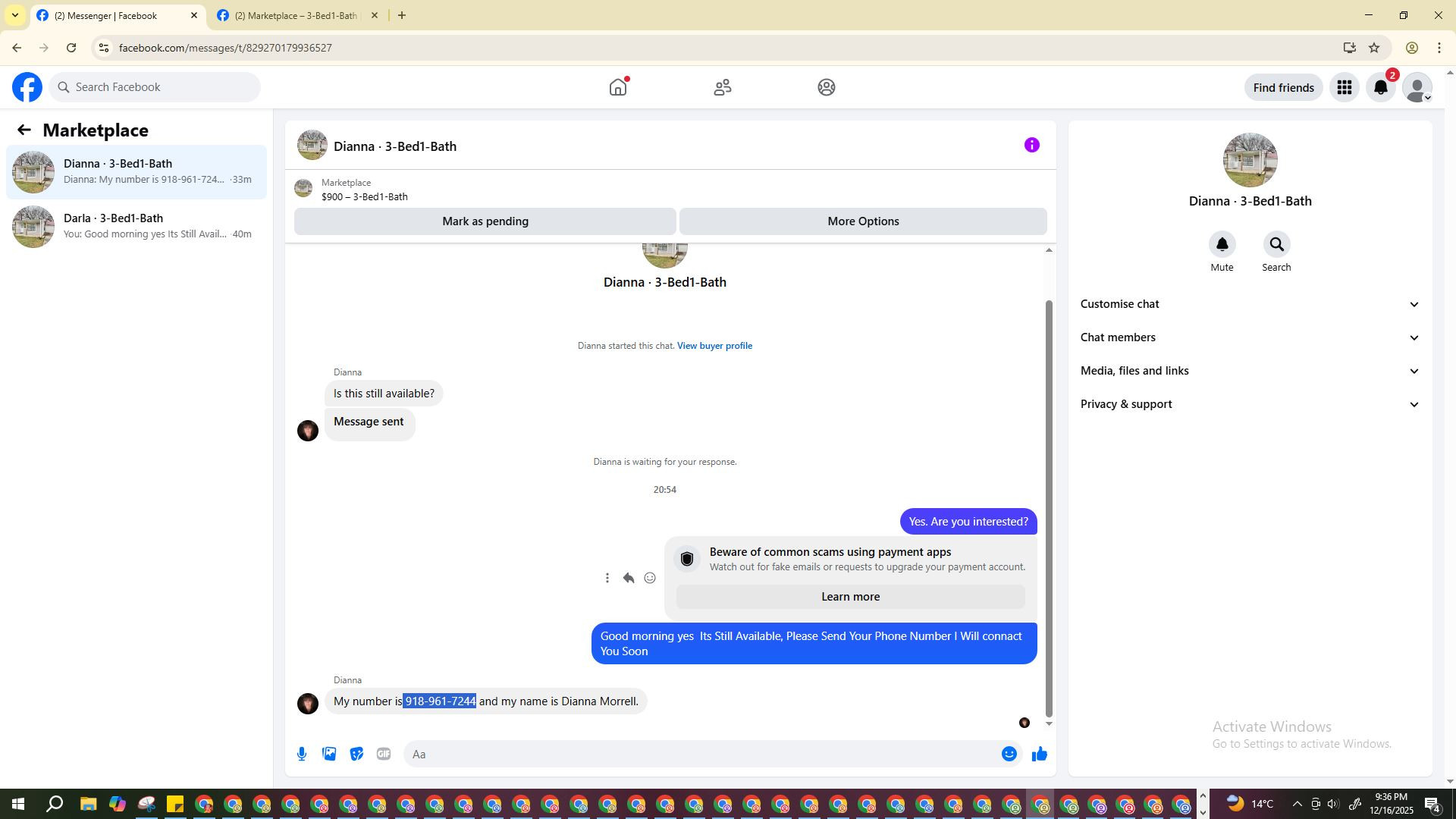Click the "Yes. Are you interested?" message

coord(968,522)
